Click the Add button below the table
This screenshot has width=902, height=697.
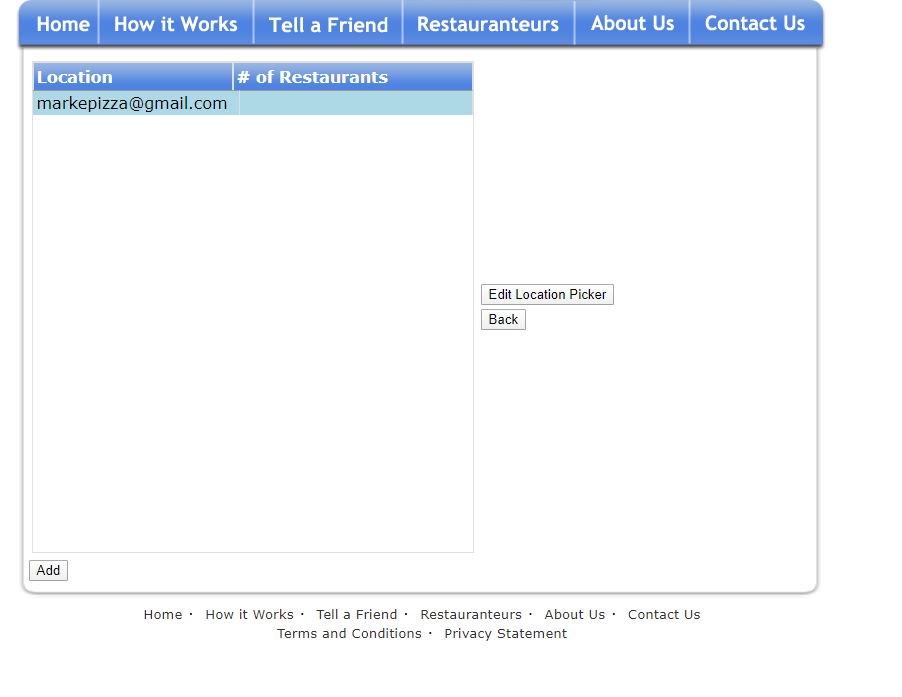(x=48, y=570)
